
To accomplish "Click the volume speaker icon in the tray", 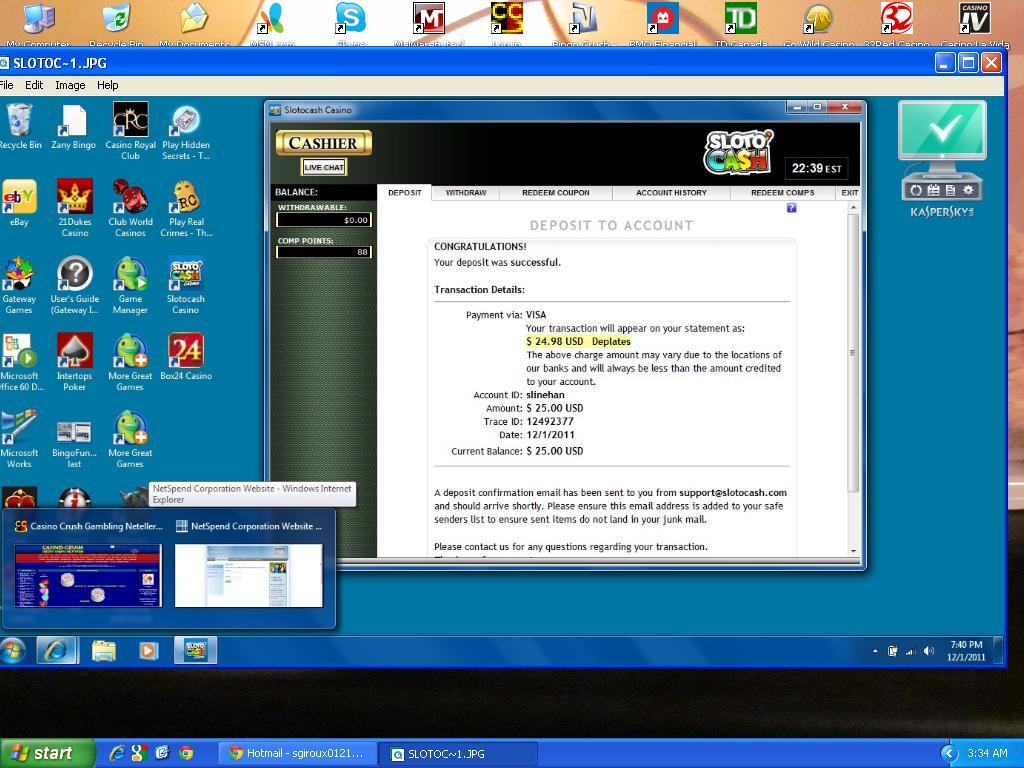I will click(x=929, y=651).
